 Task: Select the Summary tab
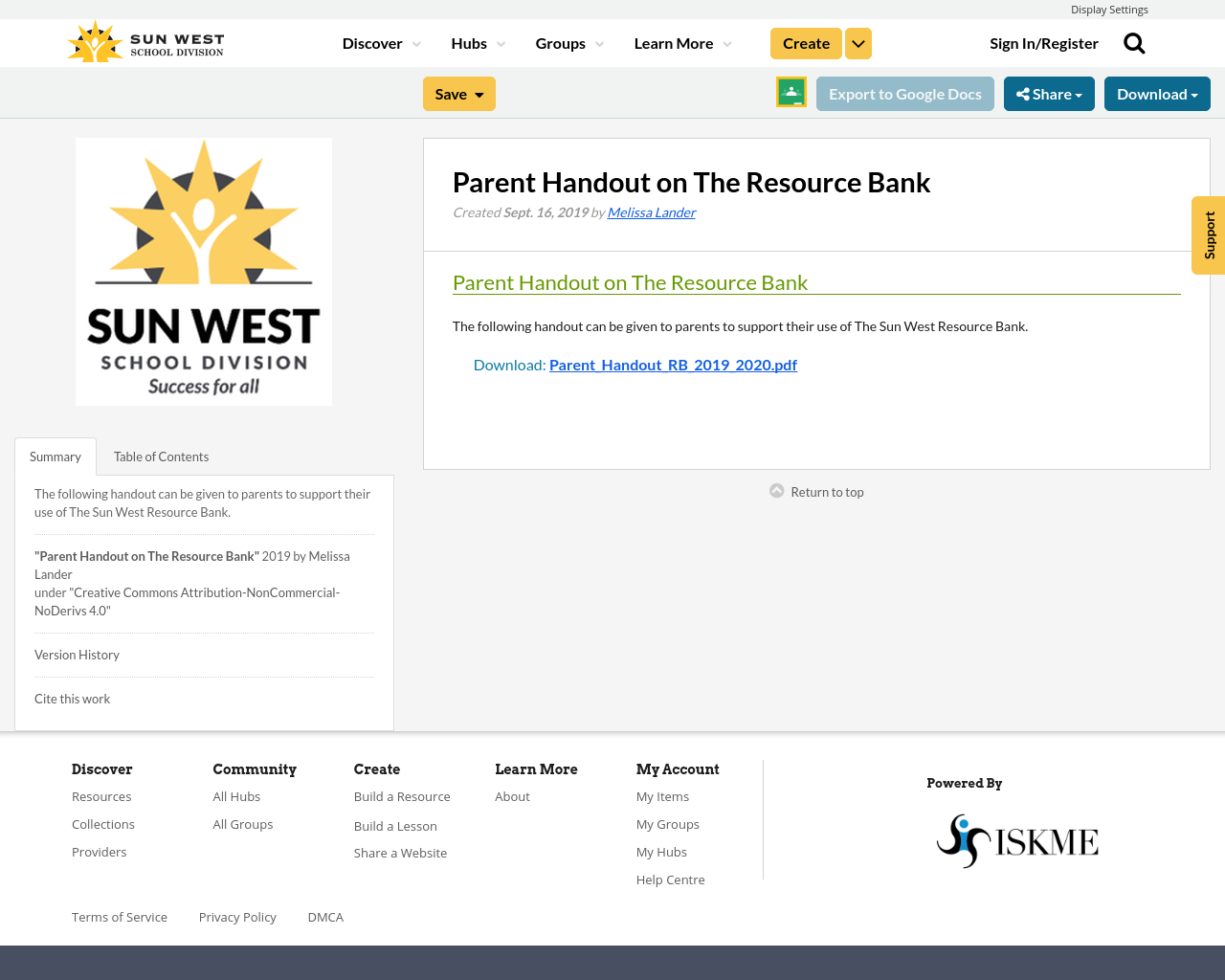[x=55, y=456]
